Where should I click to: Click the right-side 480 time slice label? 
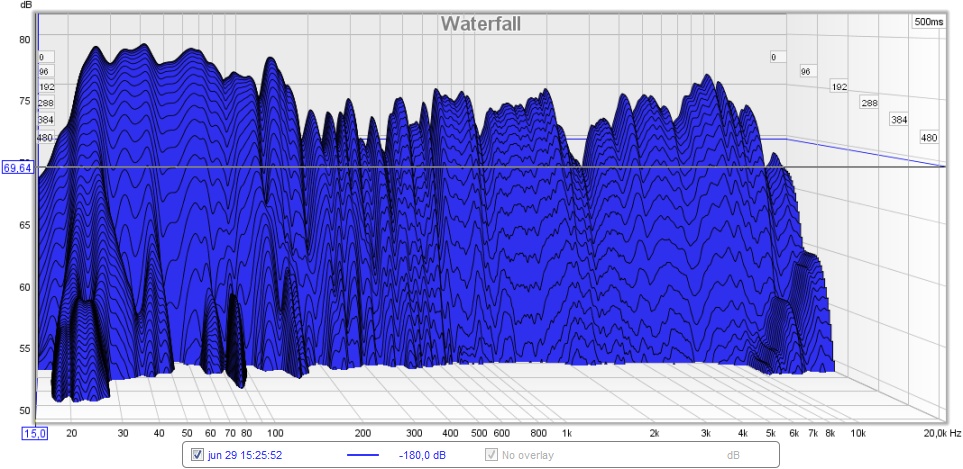click(929, 138)
